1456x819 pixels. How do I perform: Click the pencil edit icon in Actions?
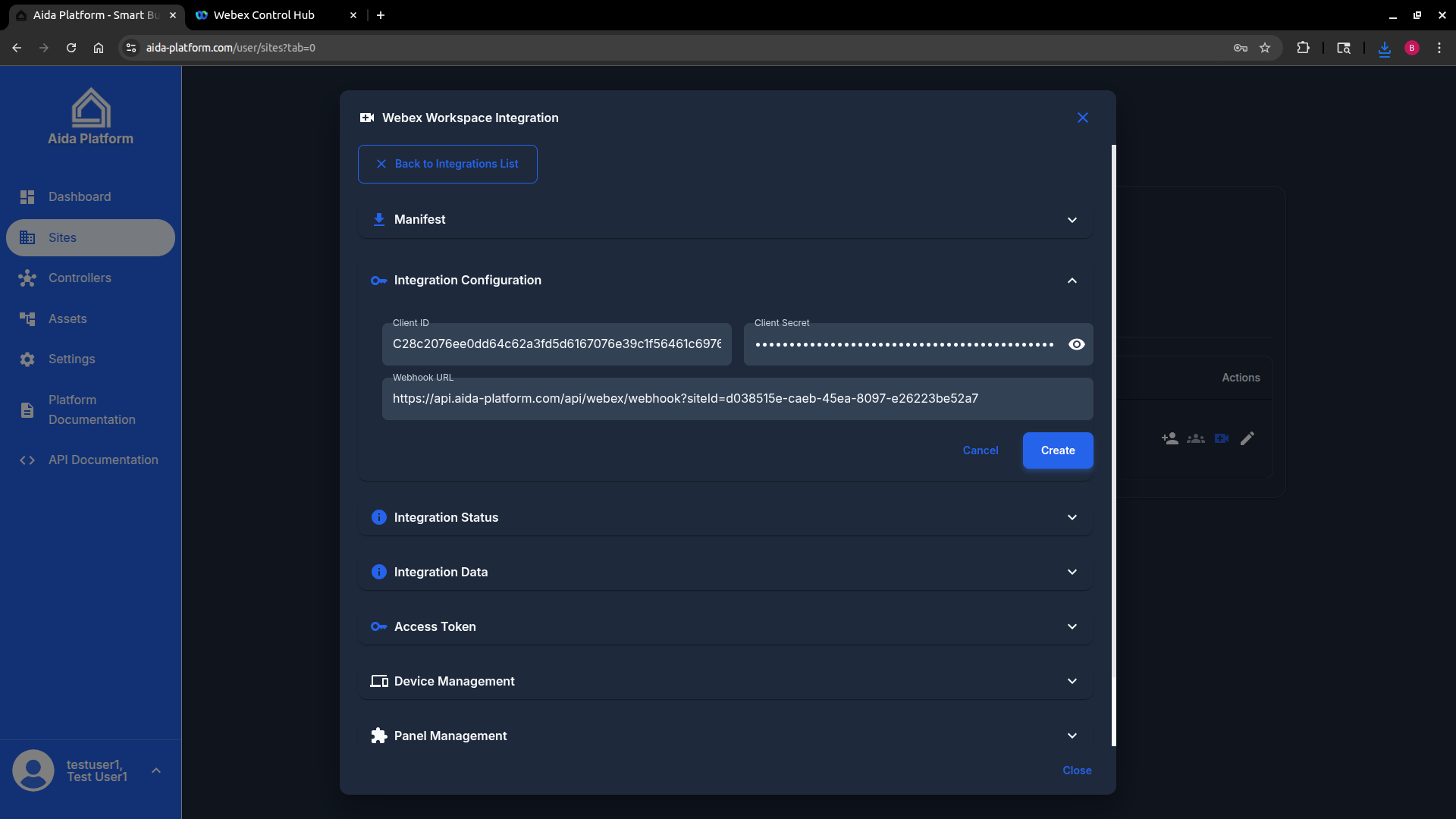coord(1247,438)
